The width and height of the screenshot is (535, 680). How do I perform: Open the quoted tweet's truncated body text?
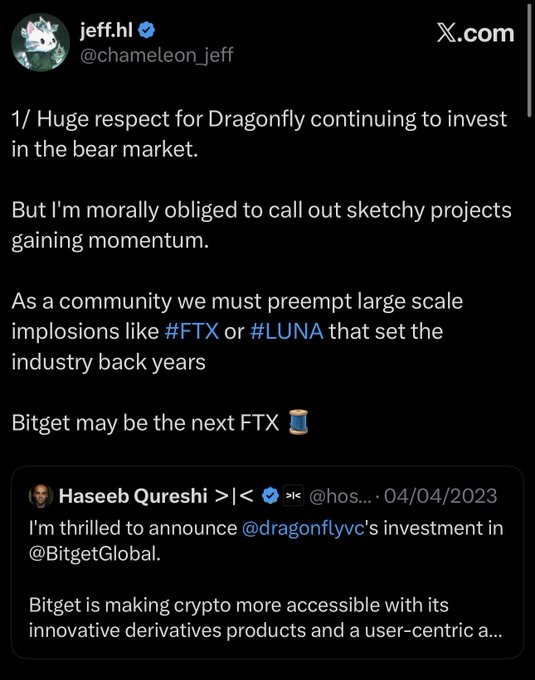pos(265,618)
